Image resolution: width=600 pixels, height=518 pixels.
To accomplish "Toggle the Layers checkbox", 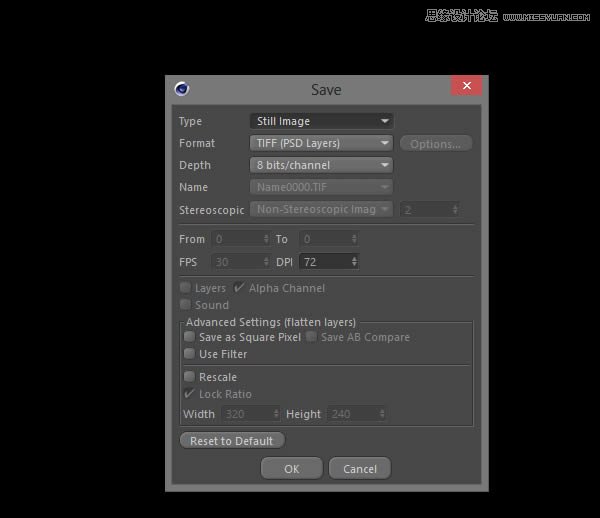I will click(x=186, y=288).
